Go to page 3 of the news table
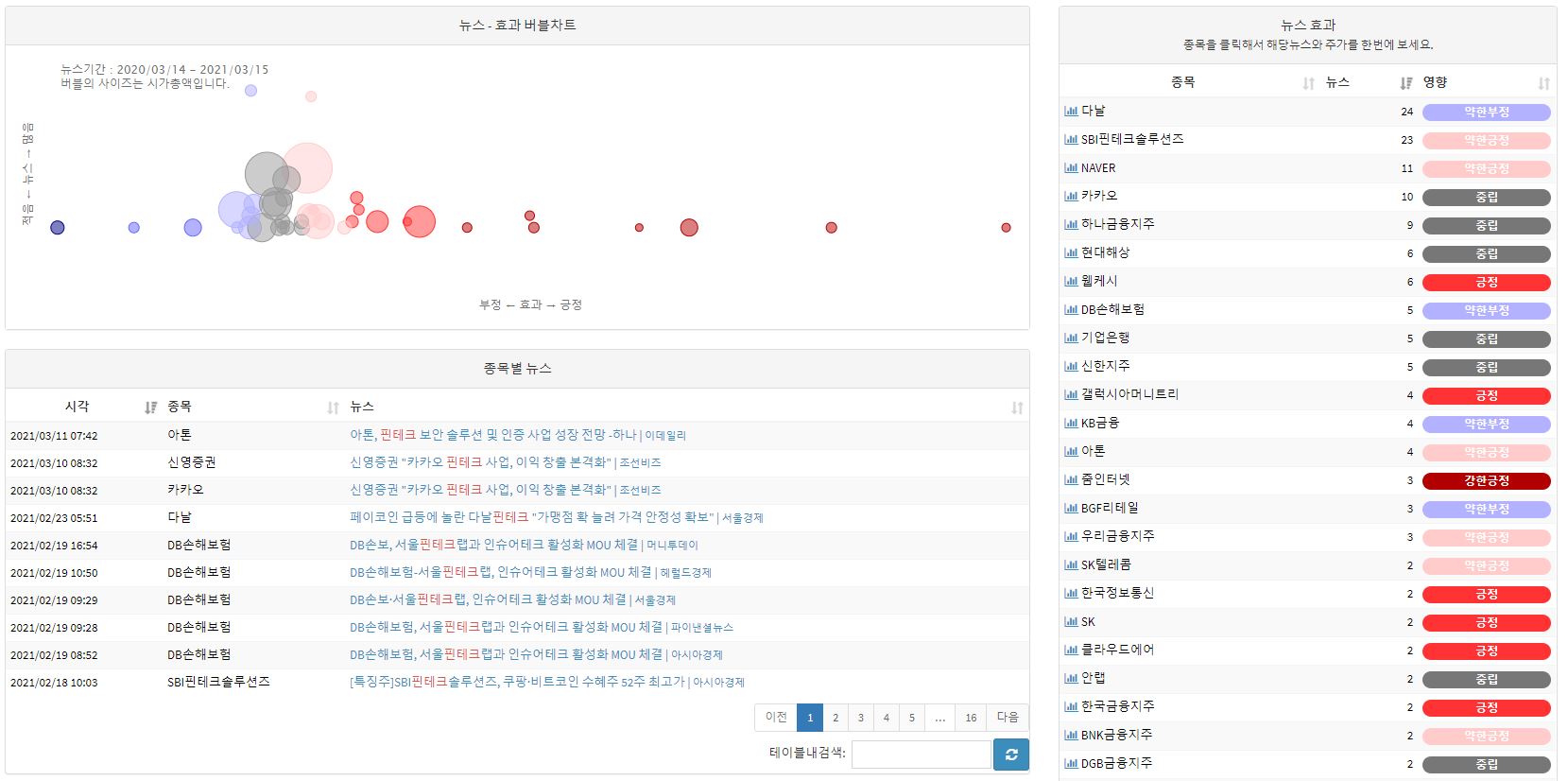The height and width of the screenshot is (781, 1568). click(861, 718)
